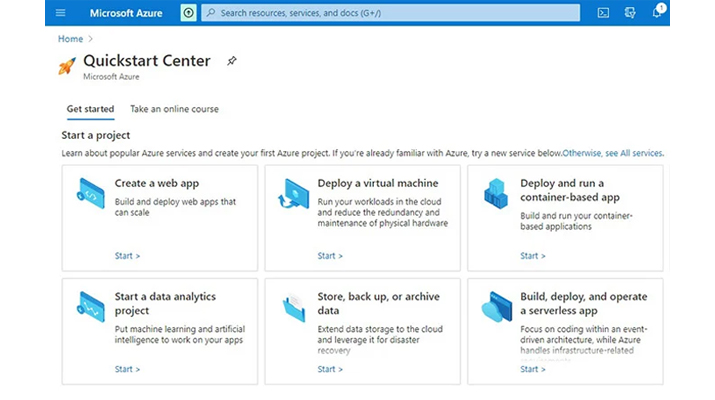Open the Otherwise, see All services link
The image size is (715, 400).
pos(612,153)
